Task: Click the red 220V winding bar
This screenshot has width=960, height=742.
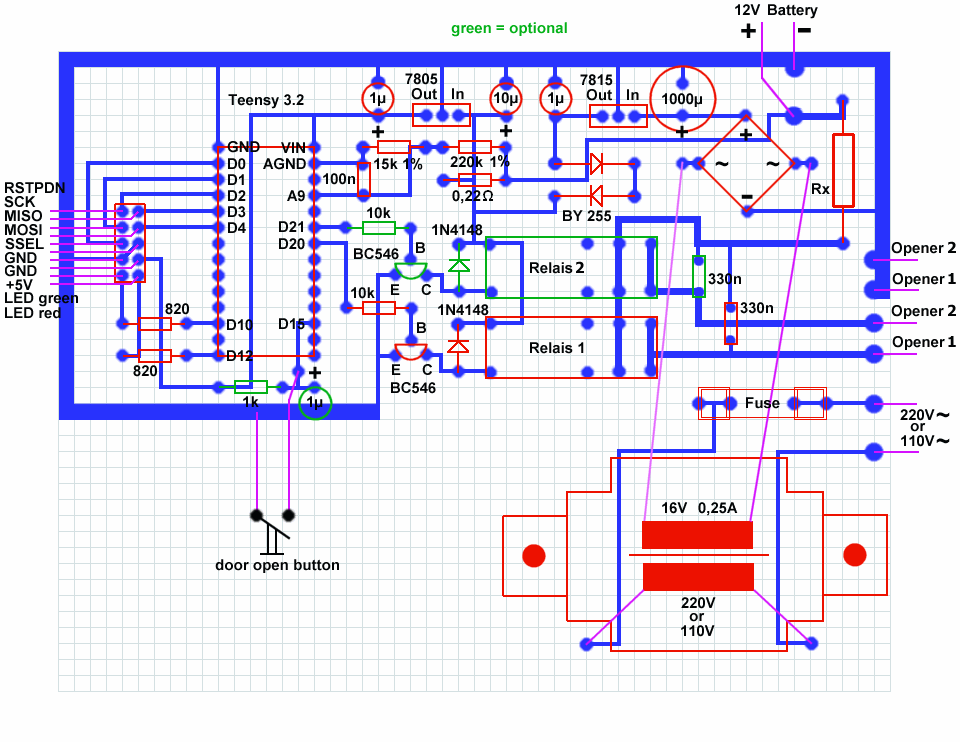Action: click(x=698, y=577)
